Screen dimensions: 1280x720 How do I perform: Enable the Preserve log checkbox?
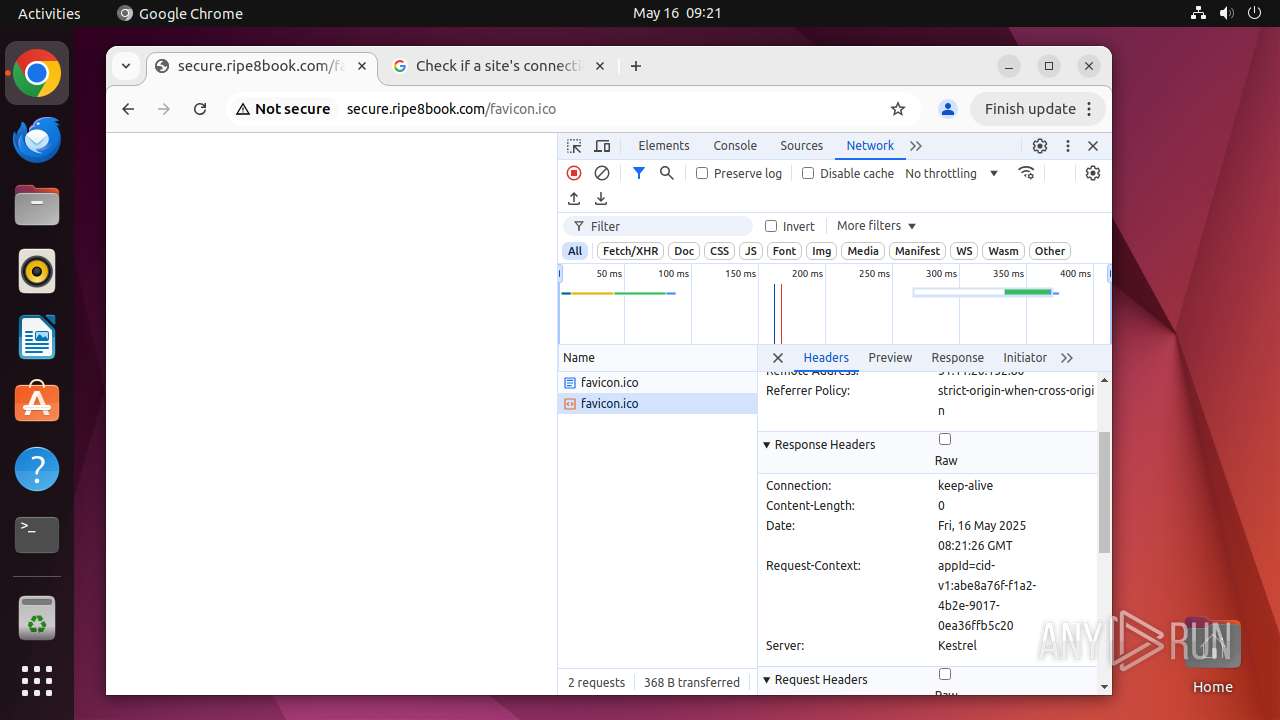(702, 173)
